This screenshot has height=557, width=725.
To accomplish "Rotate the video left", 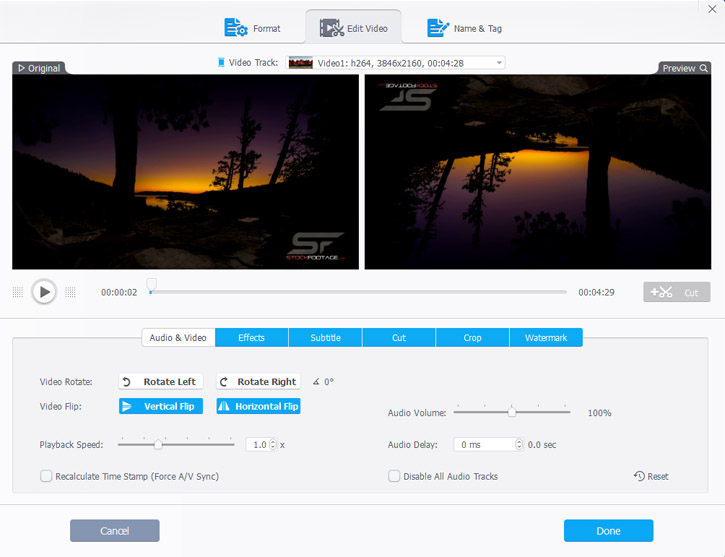I will pyautogui.click(x=161, y=381).
